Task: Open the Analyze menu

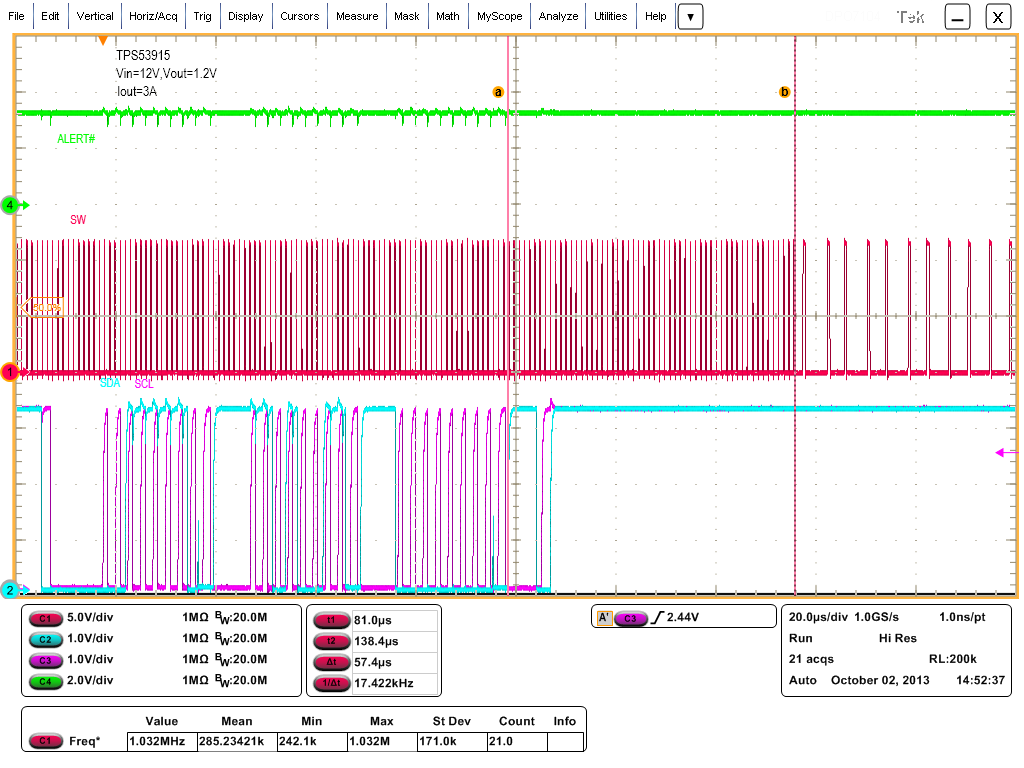Action: tap(558, 15)
